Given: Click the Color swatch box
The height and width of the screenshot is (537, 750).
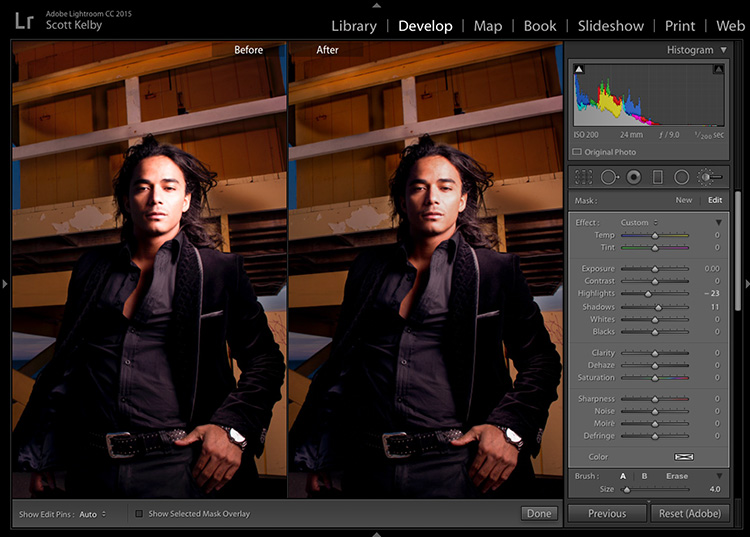Looking at the screenshot, I should point(684,457).
